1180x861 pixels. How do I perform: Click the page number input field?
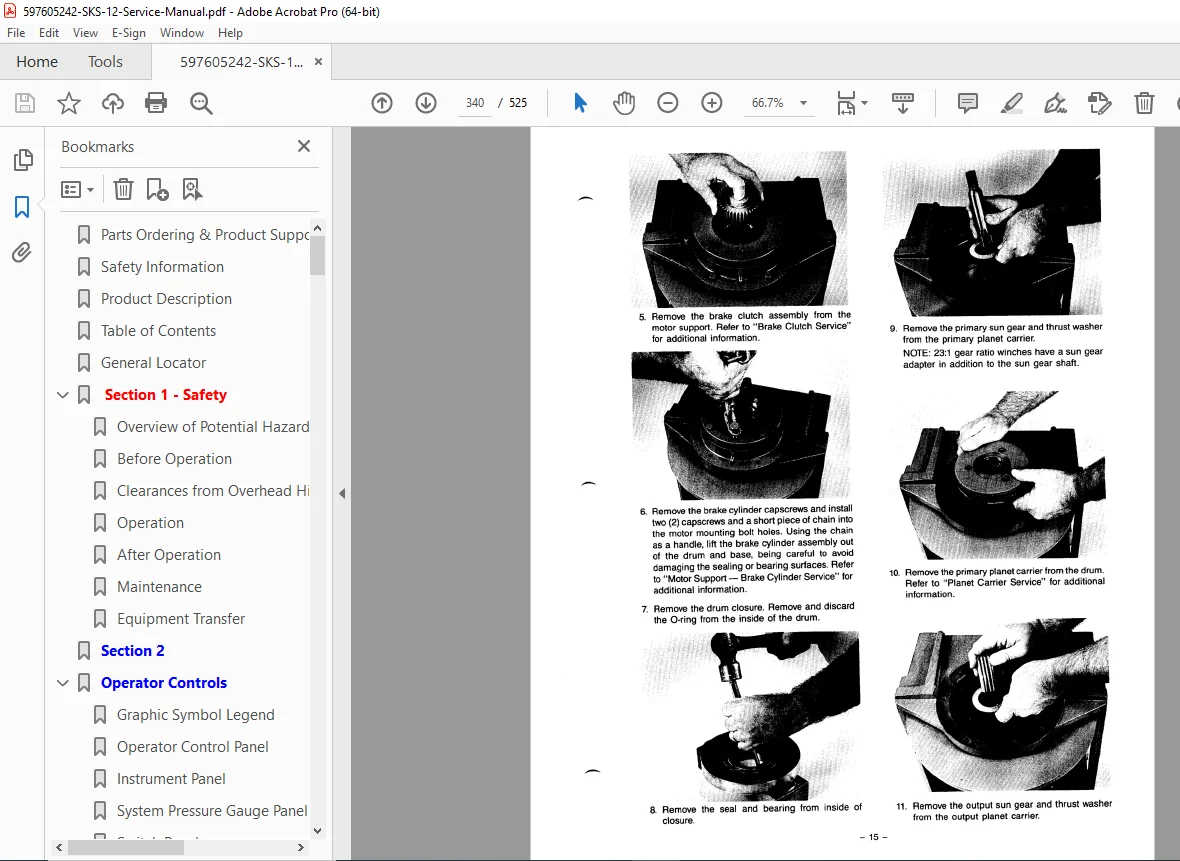pyautogui.click(x=475, y=103)
